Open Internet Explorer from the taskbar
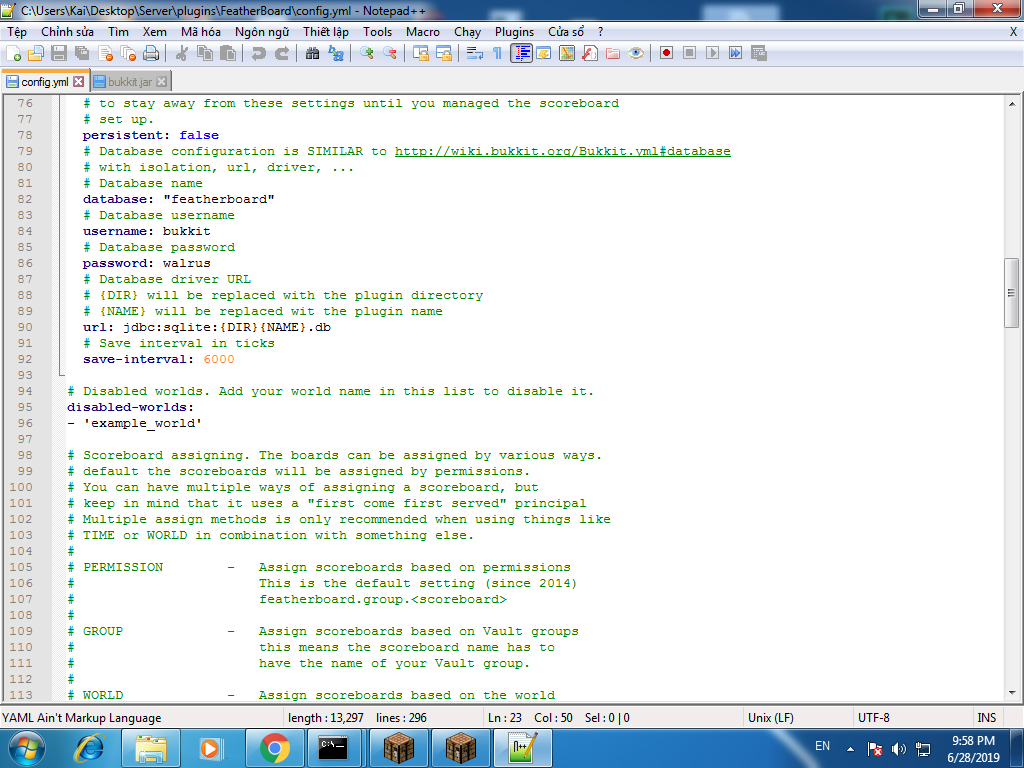 pos(89,748)
